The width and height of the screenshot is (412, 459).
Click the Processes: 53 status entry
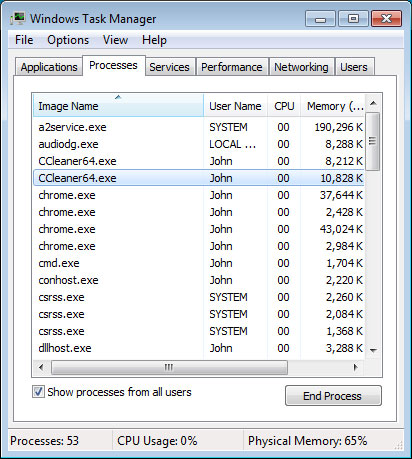pyautogui.click(x=45, y=441)
